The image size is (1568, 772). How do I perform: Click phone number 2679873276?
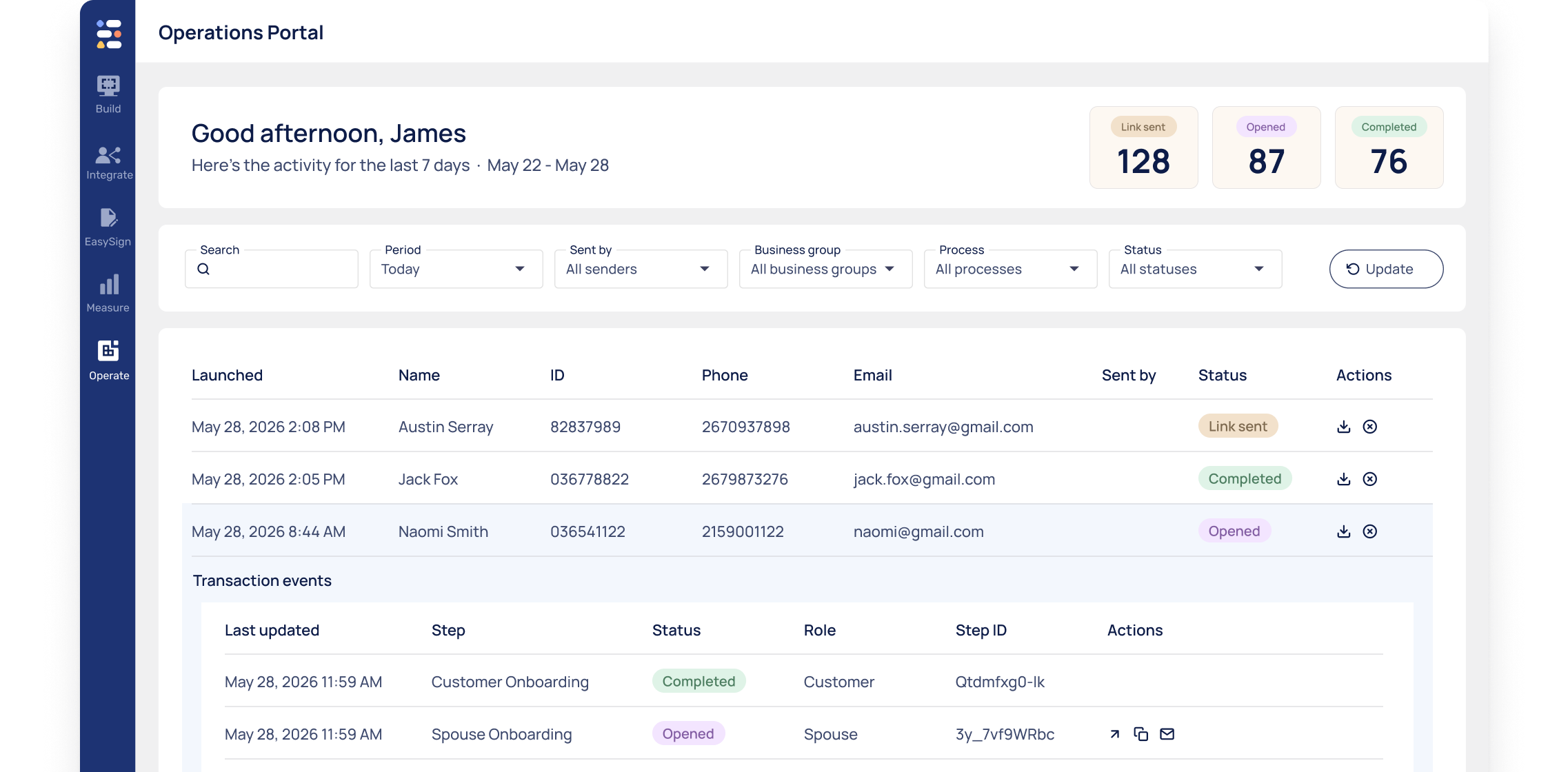point(745,479)
